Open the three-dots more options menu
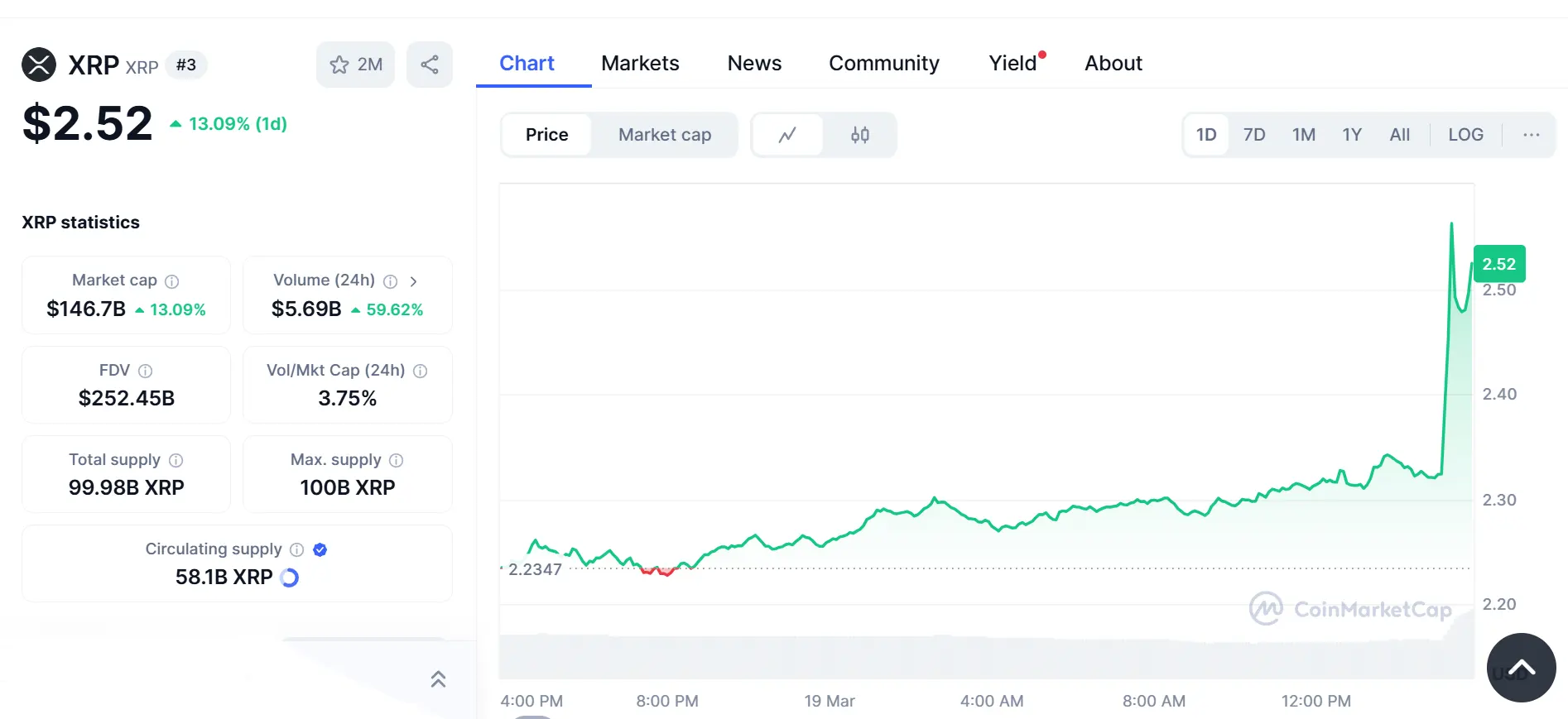The height and width of the screenshot is (719, 1568). 1531,135
